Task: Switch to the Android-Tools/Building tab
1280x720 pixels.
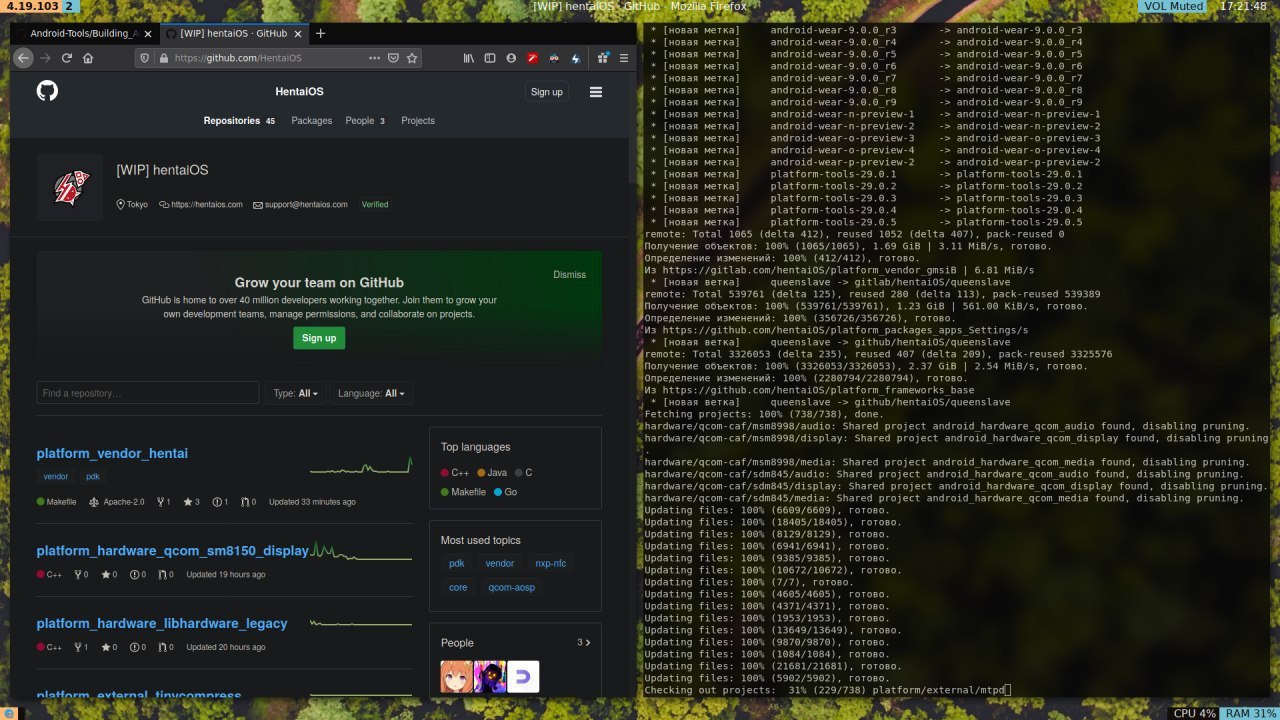Action: click(84, 33)
